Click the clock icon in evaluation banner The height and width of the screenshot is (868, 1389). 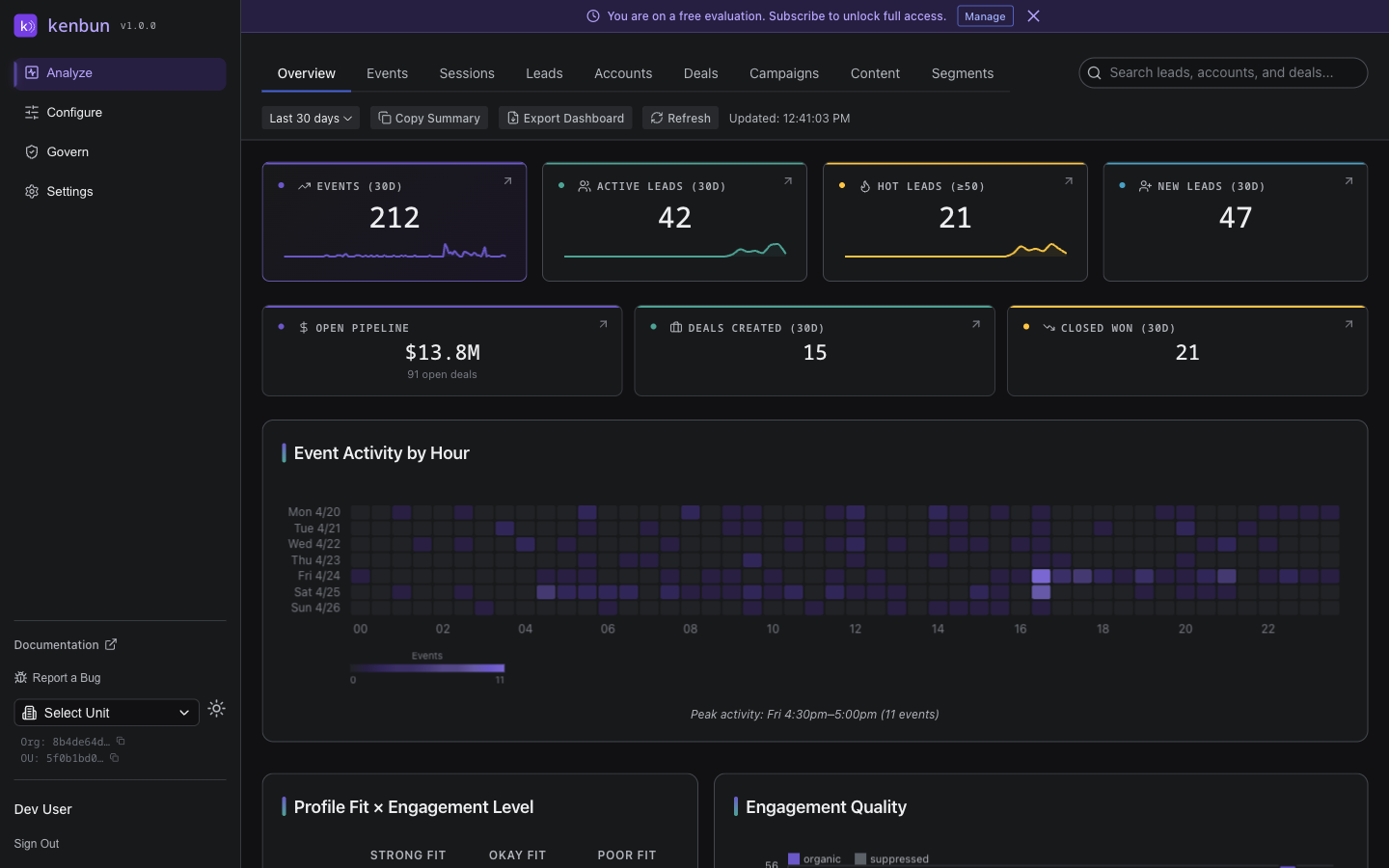tap(593, 16)
